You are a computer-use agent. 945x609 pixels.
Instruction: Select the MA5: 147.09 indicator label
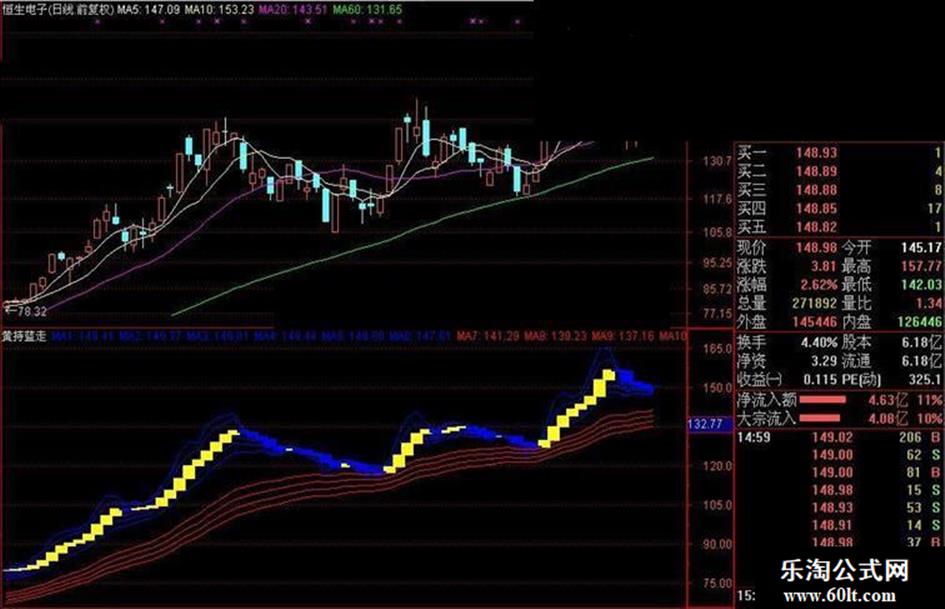[x=149, y=9]
